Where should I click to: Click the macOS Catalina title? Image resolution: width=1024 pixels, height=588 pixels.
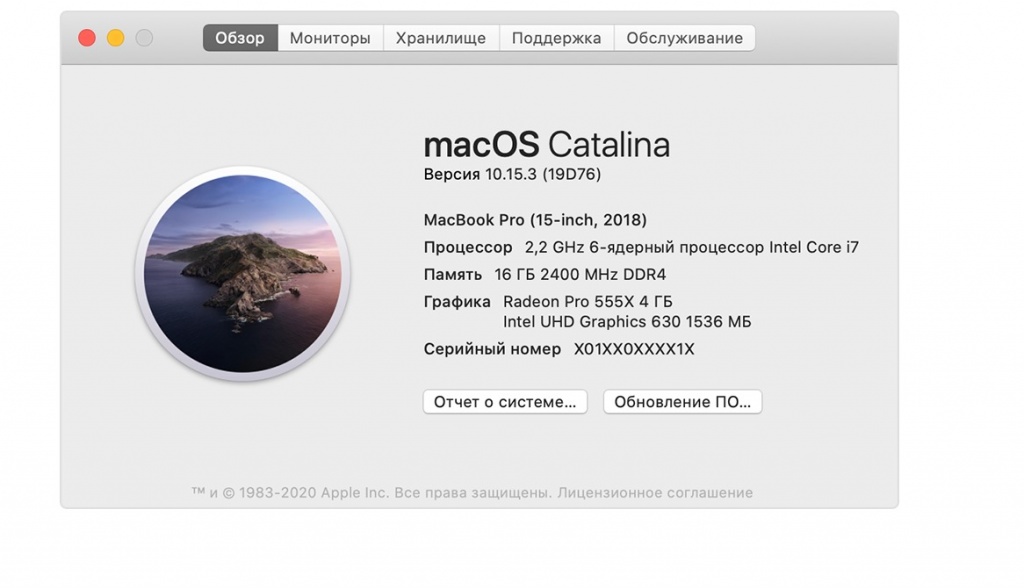(547, 144)
